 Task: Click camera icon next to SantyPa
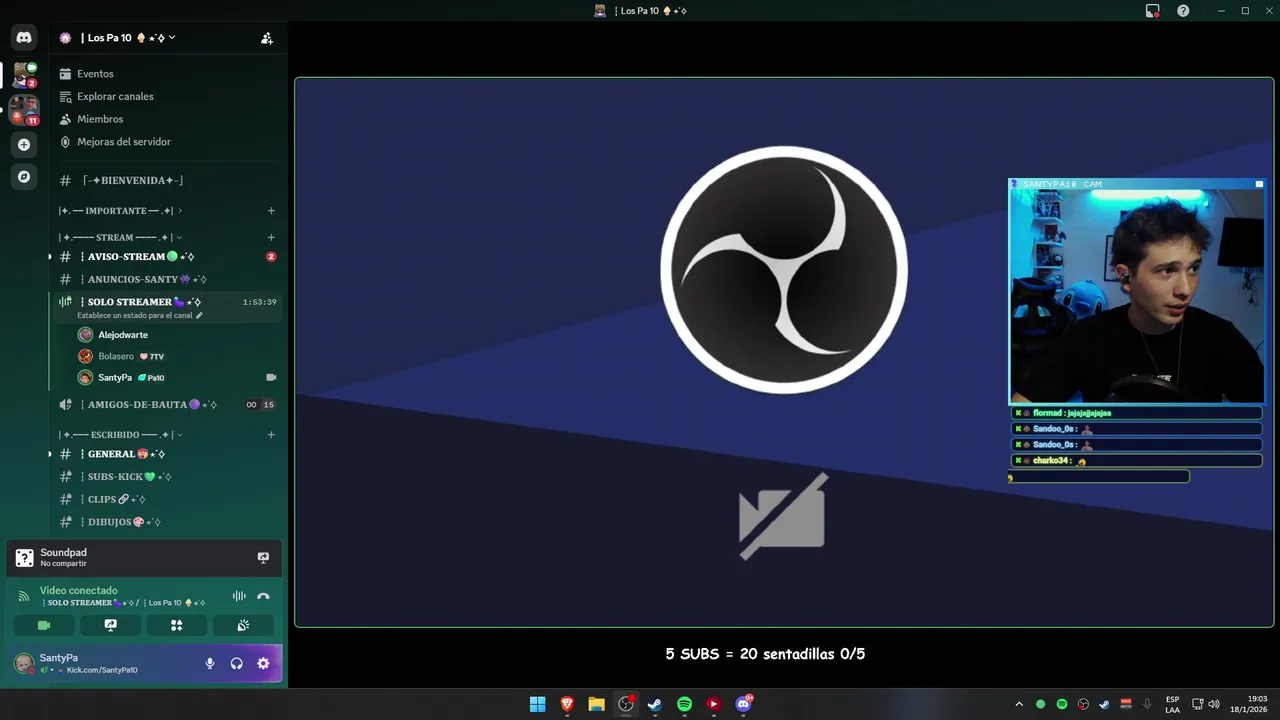tap(271, 378)
